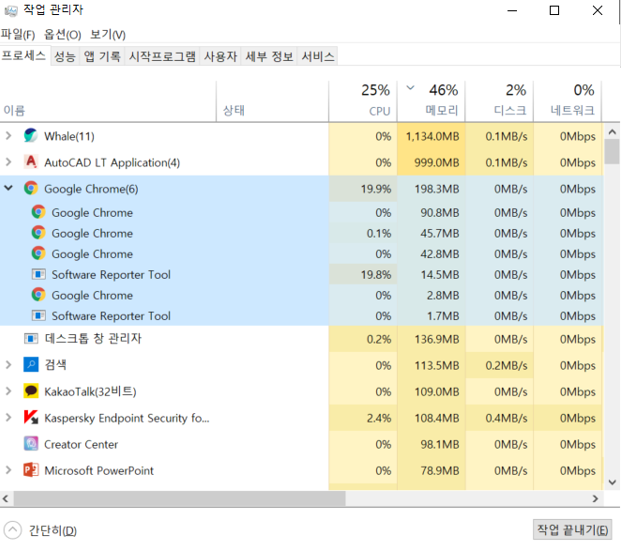The image size is (621, 546).
Task: Click the 19.8% CPU cell
Action: click(363, 274)
